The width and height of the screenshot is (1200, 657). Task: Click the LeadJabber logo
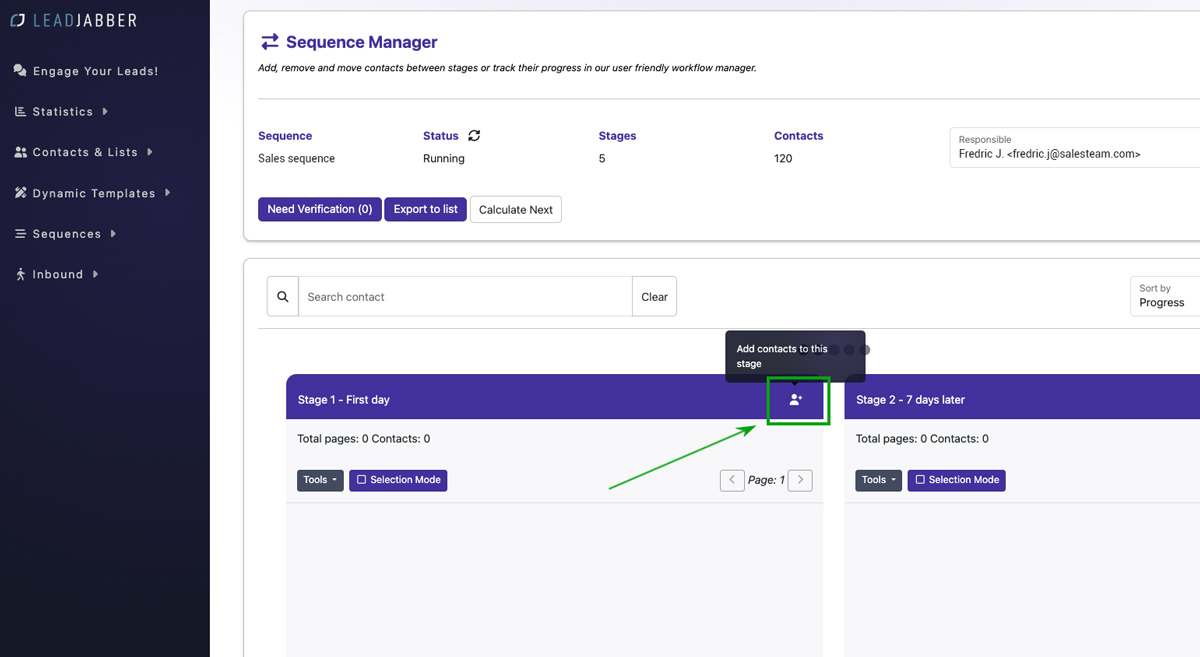pyautogui.click(x=74, y=20)
